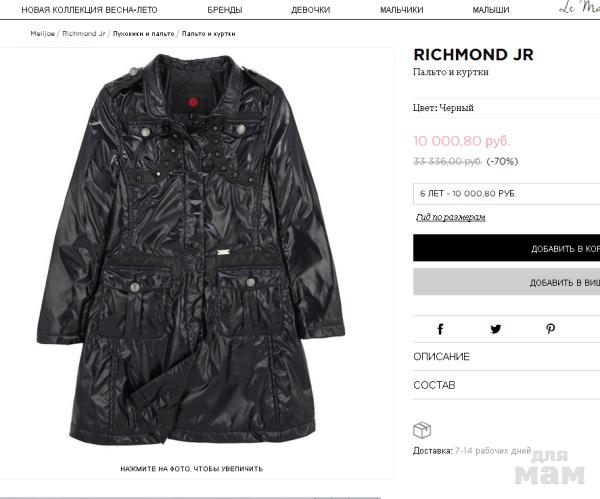Go to МАЛЬЧИКИ section

[x=401, y=10]
